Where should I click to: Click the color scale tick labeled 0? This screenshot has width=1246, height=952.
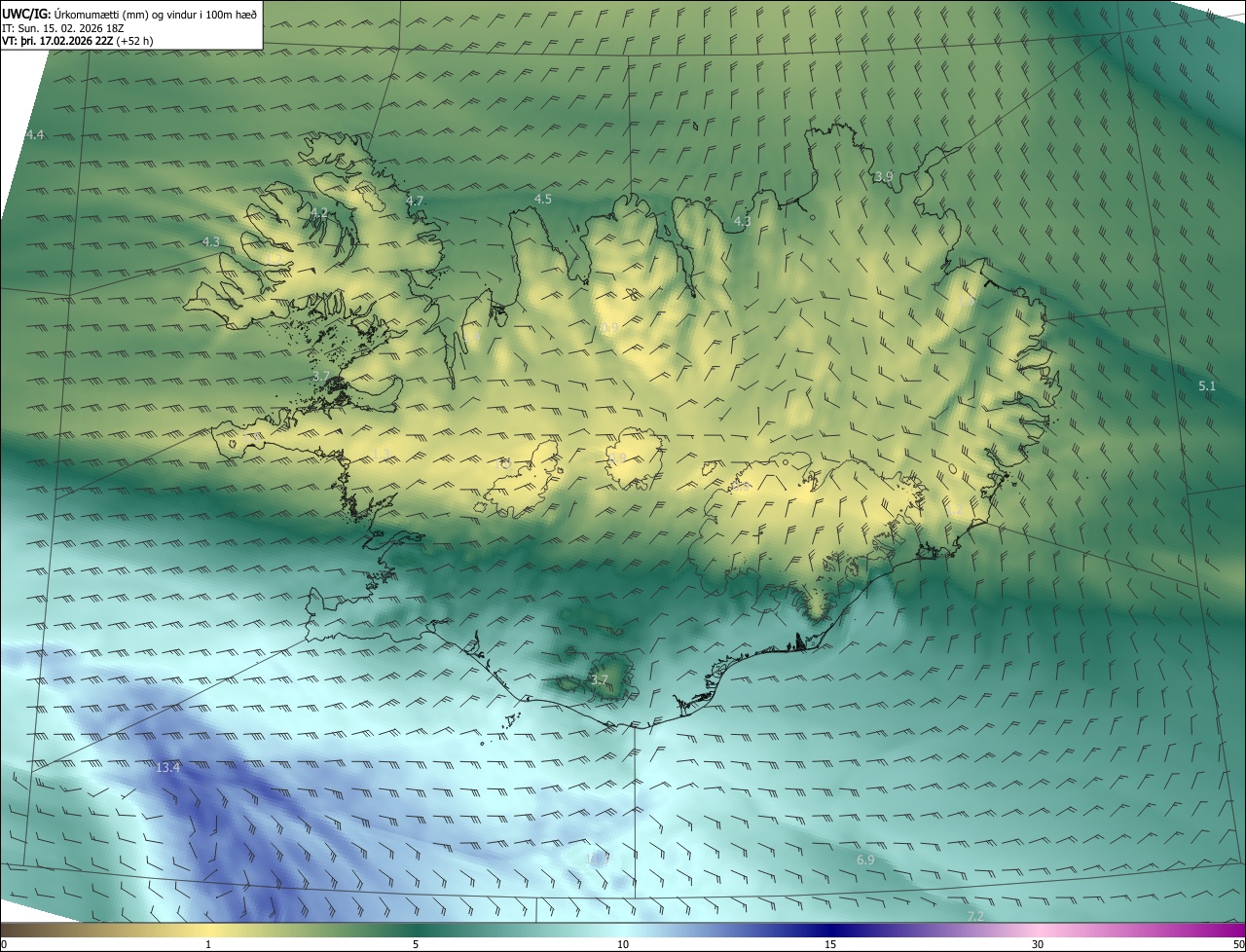pyautogui.click(x=4, y=944)
